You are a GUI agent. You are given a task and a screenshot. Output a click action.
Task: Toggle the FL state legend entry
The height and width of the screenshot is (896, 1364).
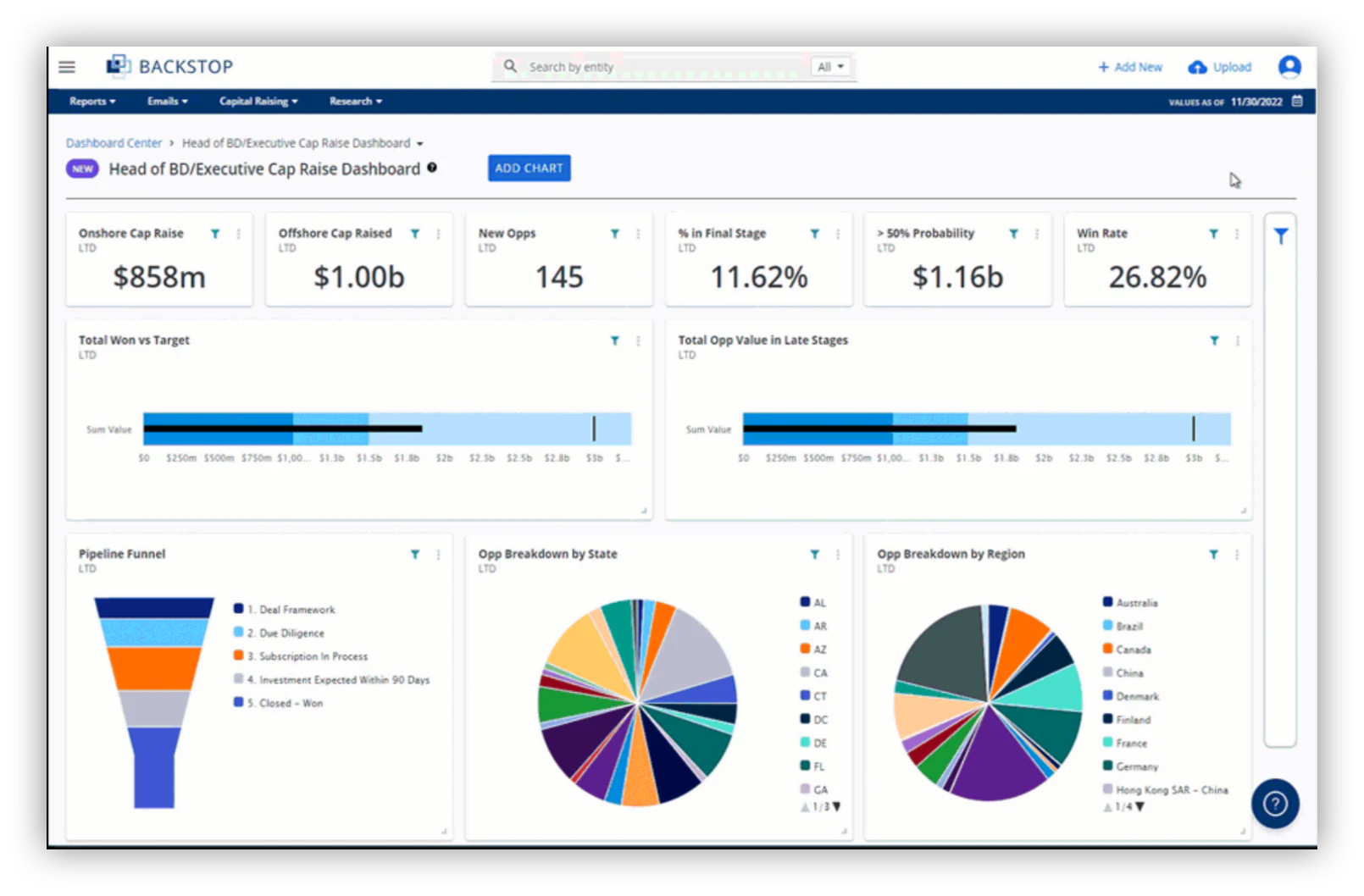812,766
